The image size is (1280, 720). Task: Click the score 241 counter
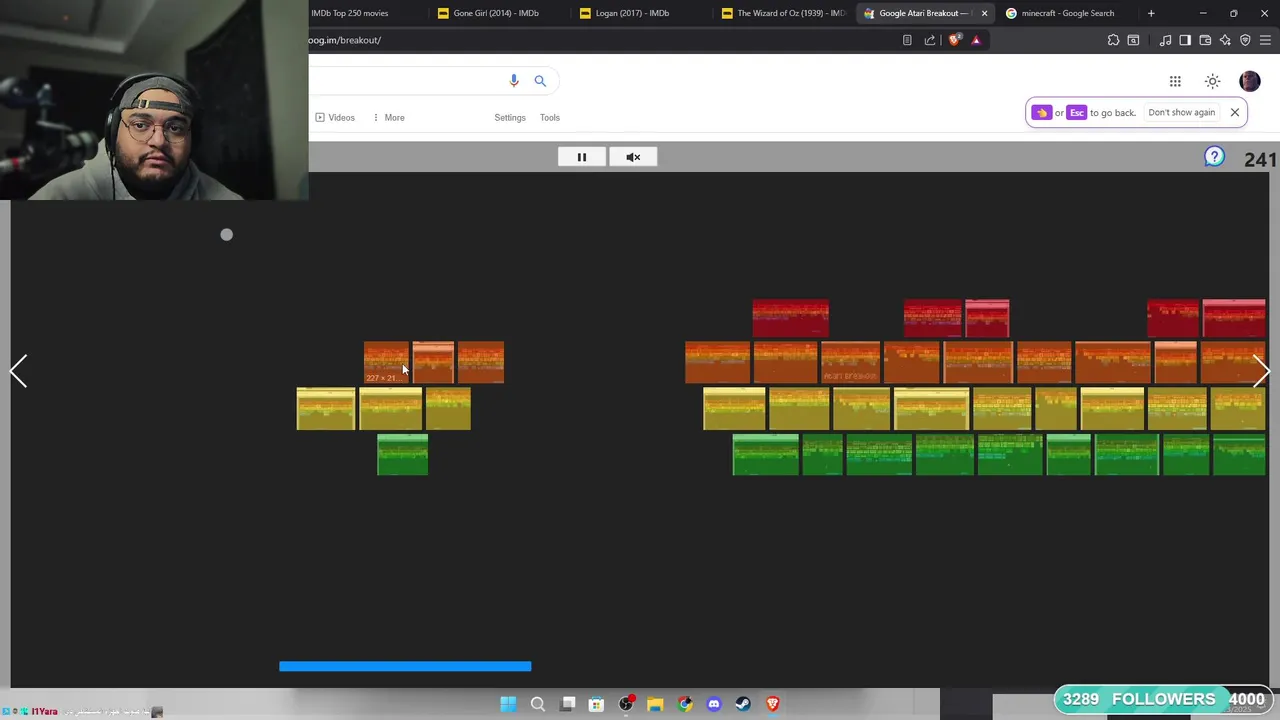tap(1260, 159)
